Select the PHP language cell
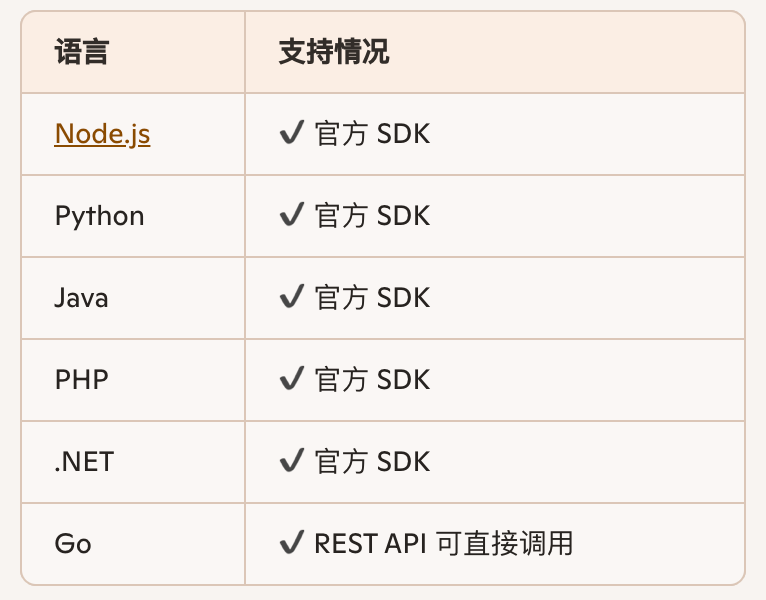Viewport: 766px width, 600px height. [82, 380]
